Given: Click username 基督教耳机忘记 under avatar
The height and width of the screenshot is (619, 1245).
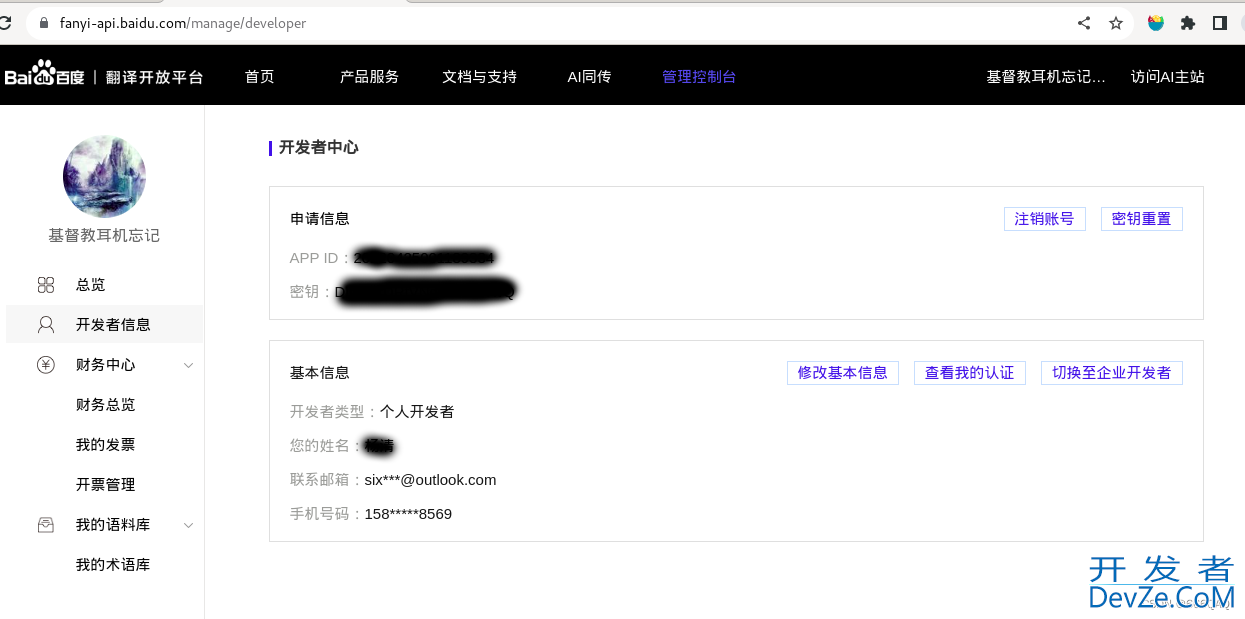Looking at the screenshot, I should pos(104,236).
